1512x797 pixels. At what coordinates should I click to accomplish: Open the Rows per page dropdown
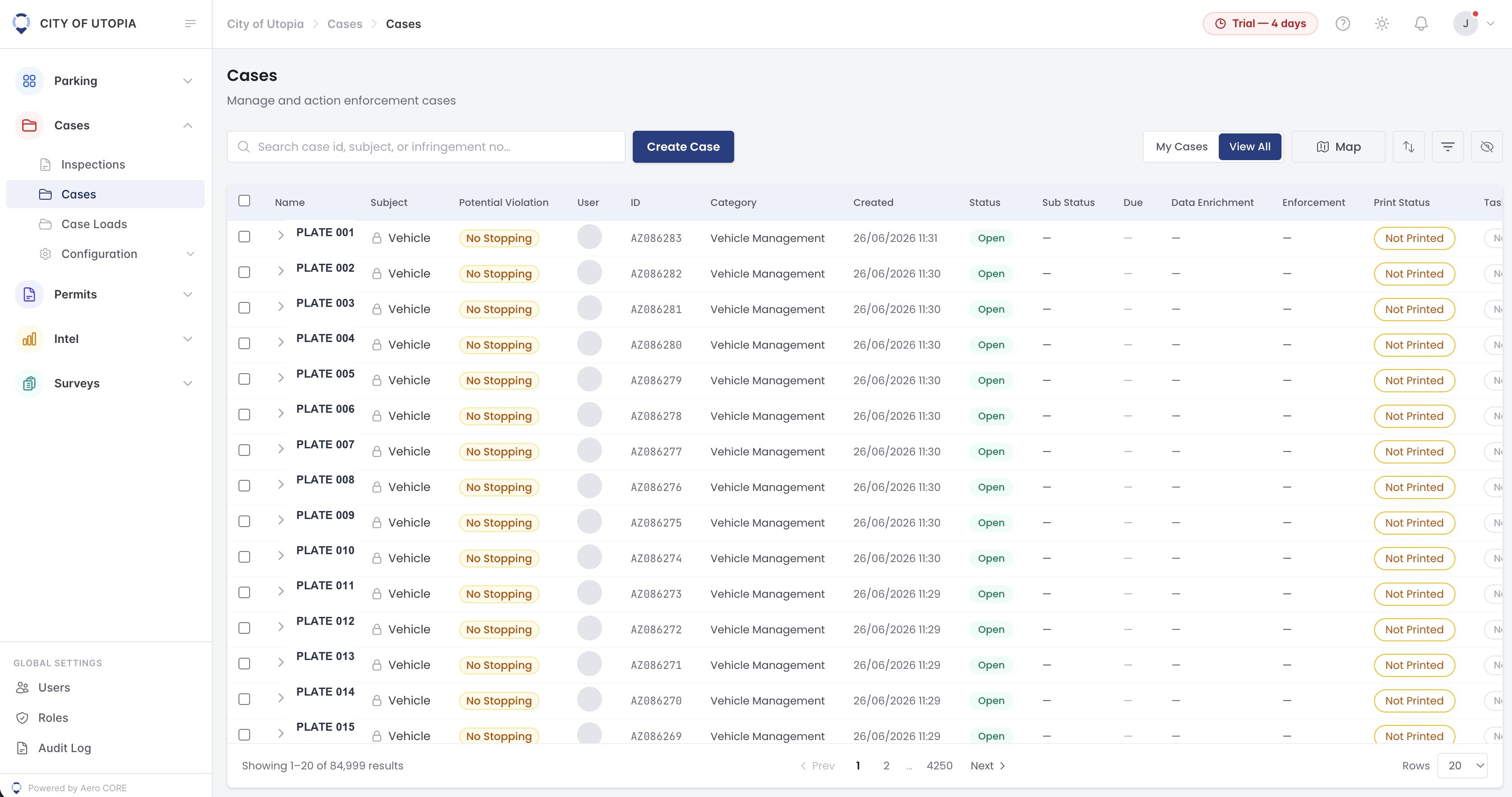[1462, 765]
